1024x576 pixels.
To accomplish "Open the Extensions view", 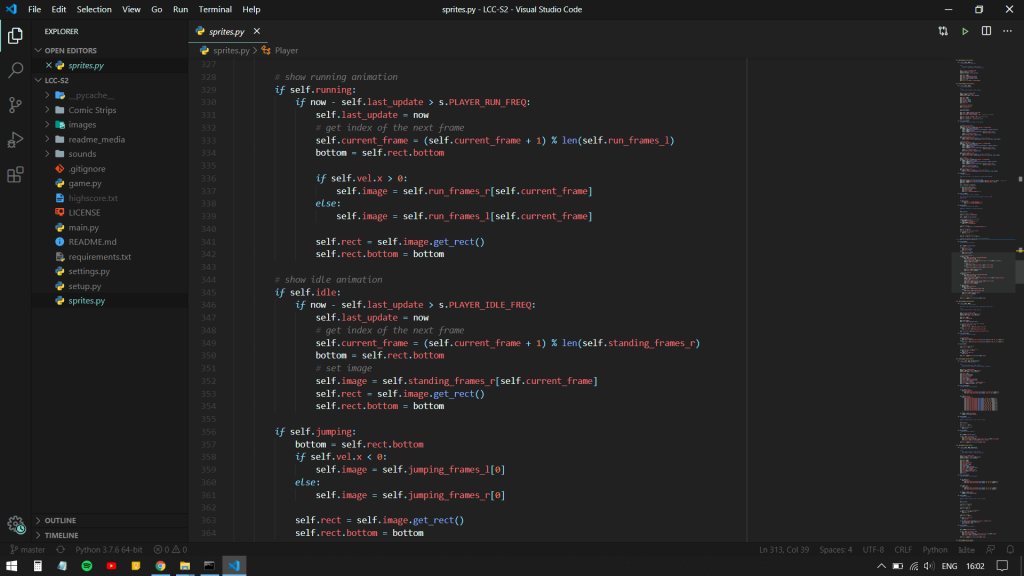I will click(15, 175).
